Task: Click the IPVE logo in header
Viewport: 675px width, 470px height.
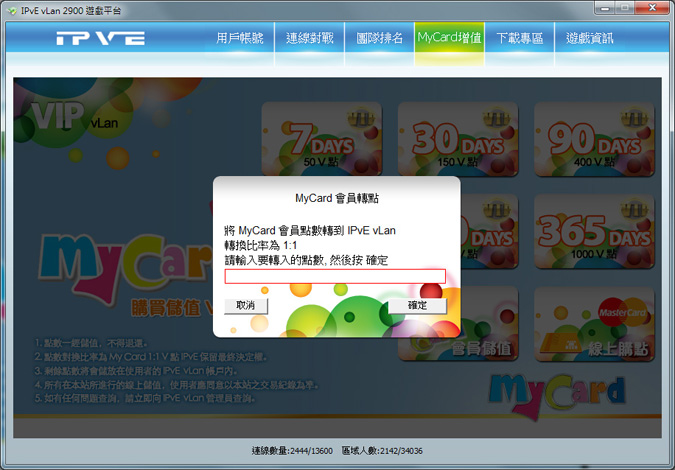Action: click(100, 38)
